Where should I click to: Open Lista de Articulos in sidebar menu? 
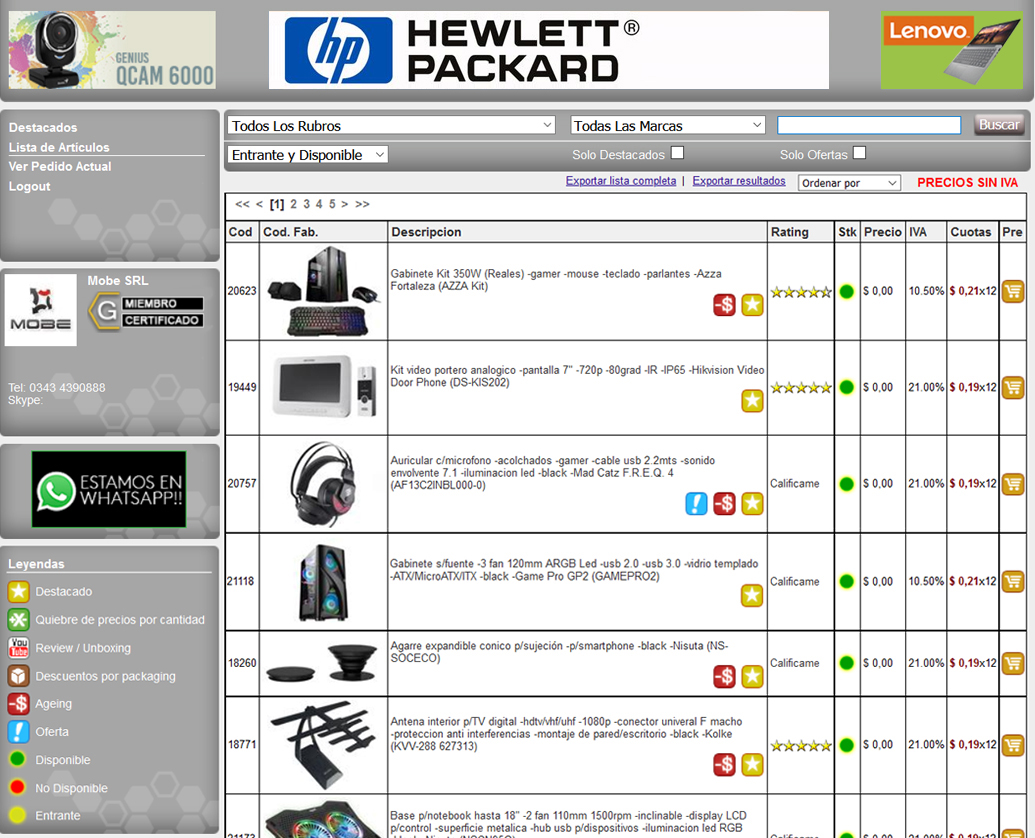(x=59, y=147)
